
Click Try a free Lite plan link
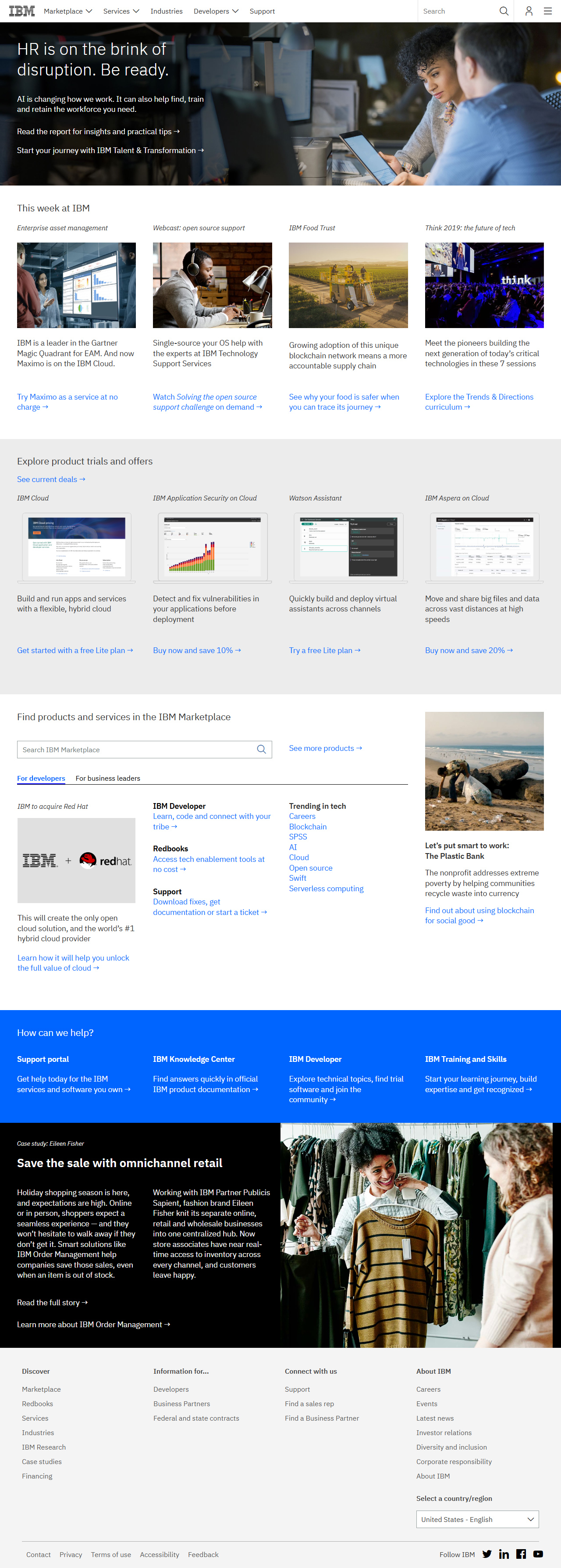pyautogui.click(x=325, y=650)
